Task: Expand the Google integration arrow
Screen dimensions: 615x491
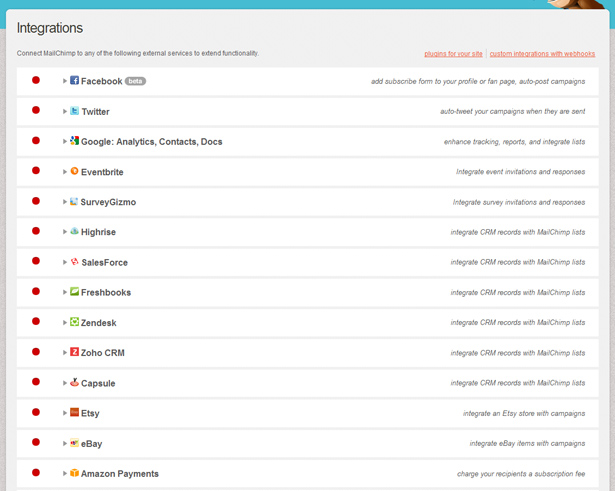Action: click(65, 141)
